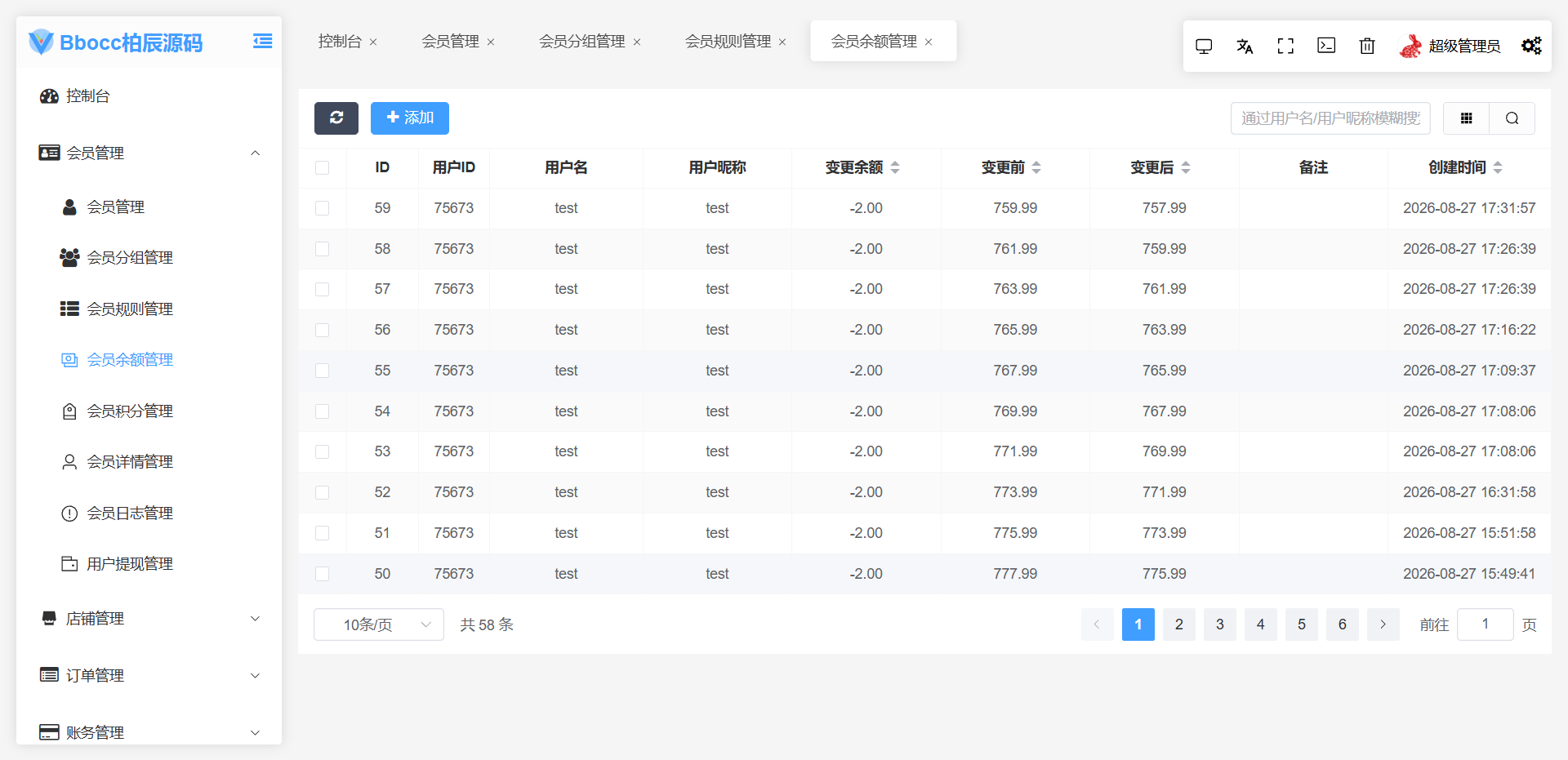The width and height of the screenshot is (1568, 760).
Task: Go to page 3
Action: [1220, 624]
